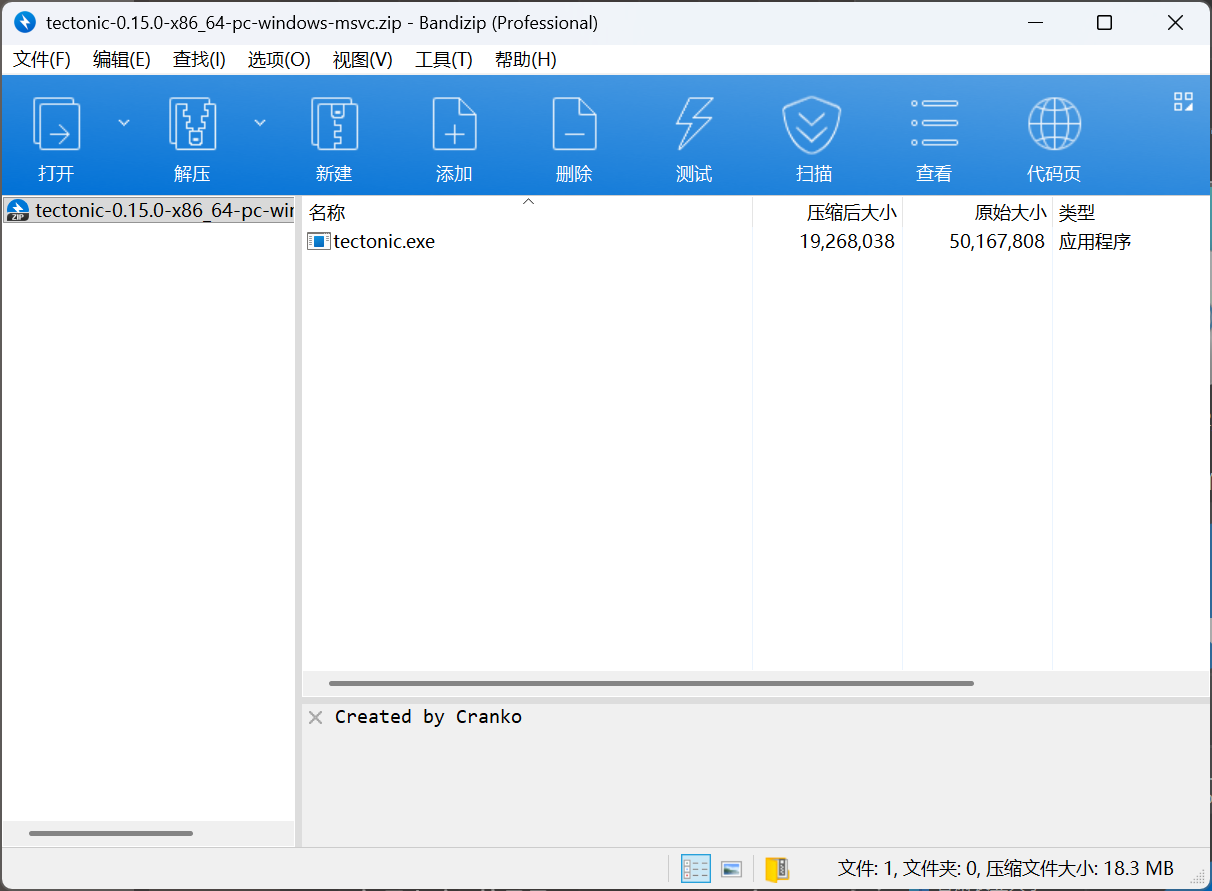This screenshot has height=891, width=1212.
Task: Sort by the Type (类型) column header
Action: point(1131,212)
